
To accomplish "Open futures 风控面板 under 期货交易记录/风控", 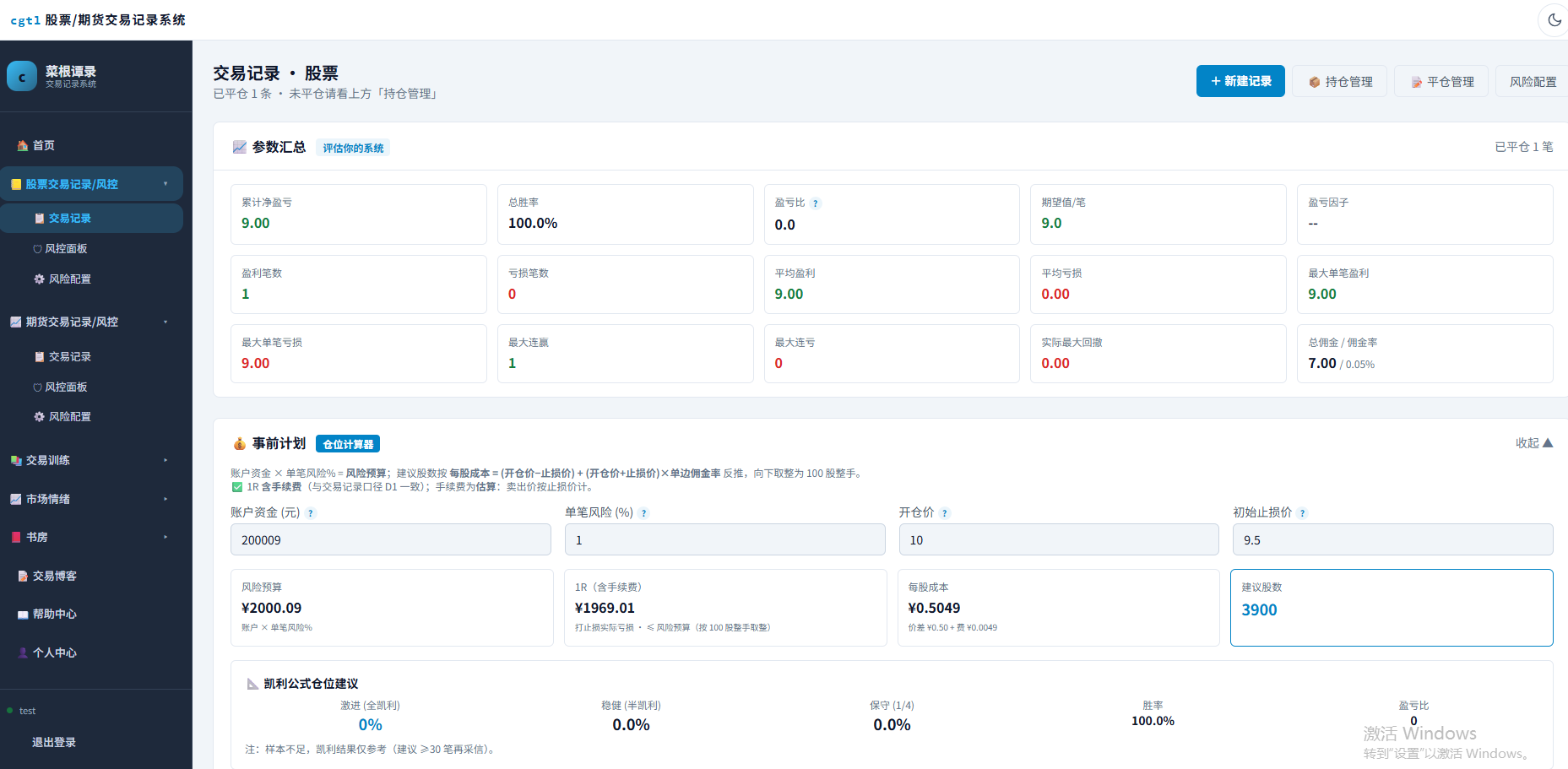I will (91, 387).
